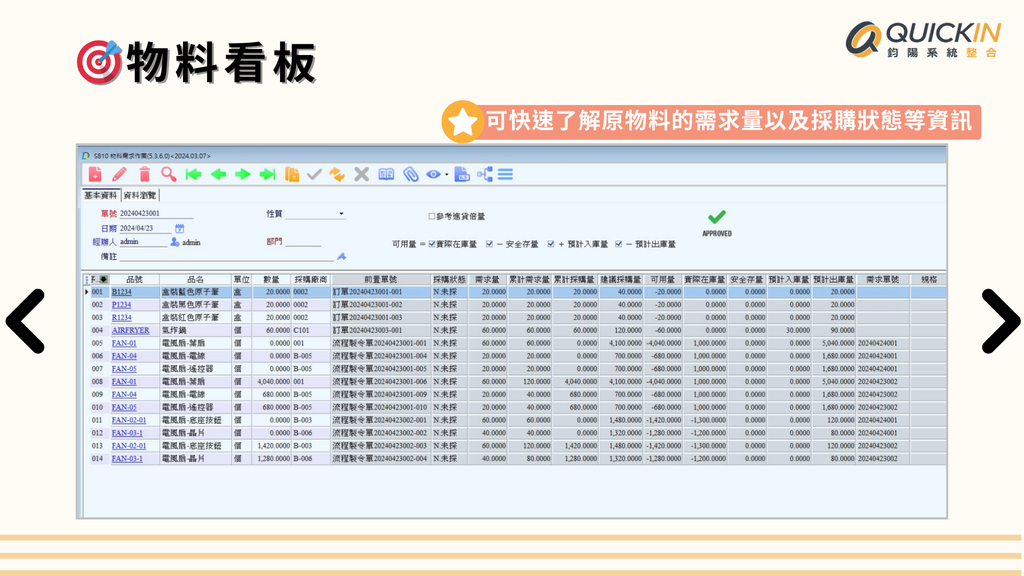Viewport: 1024px width, 576px height.
Task: Jump to first record green arrow
Action: (193, 174)
